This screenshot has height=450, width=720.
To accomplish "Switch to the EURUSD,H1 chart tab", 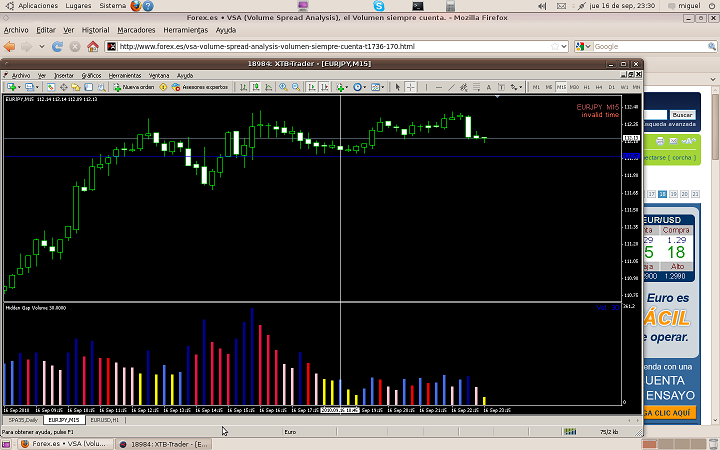I will (105, 420).
